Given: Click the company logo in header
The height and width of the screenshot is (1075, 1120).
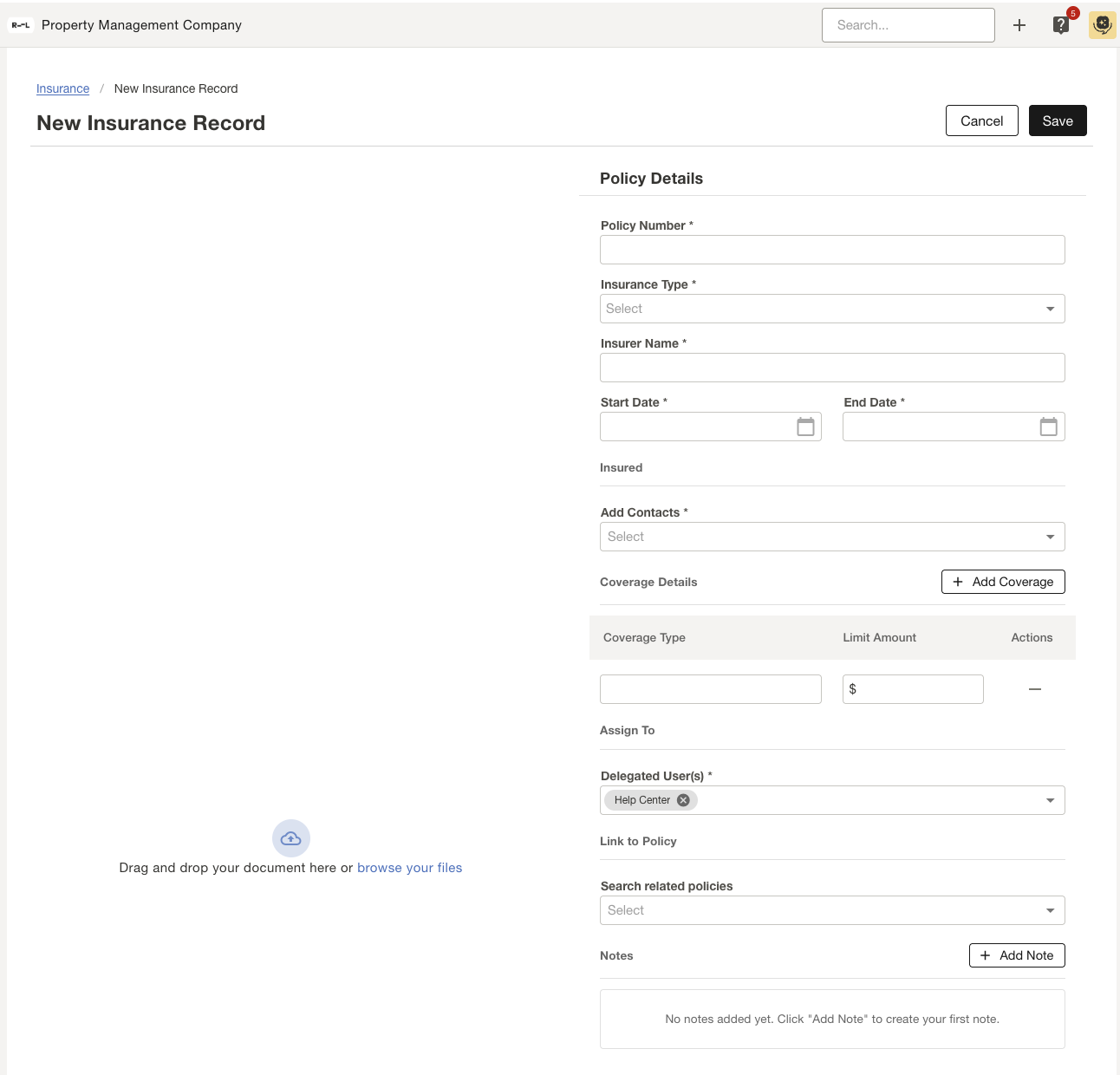Looking at the screenshot, I should click(x=20, y=25).
